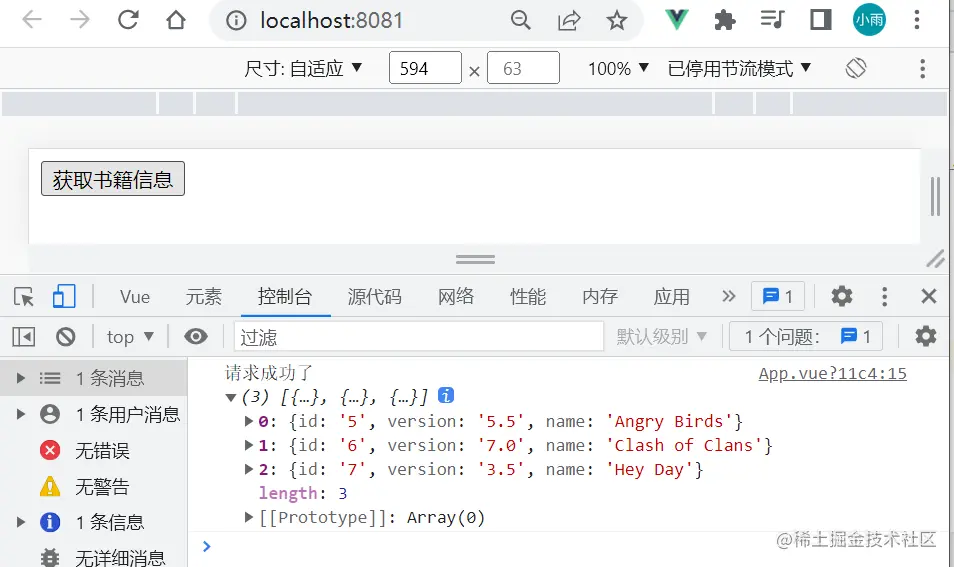Edit the viewport width field 594
954x567 pixels.
tap(425, 68)
